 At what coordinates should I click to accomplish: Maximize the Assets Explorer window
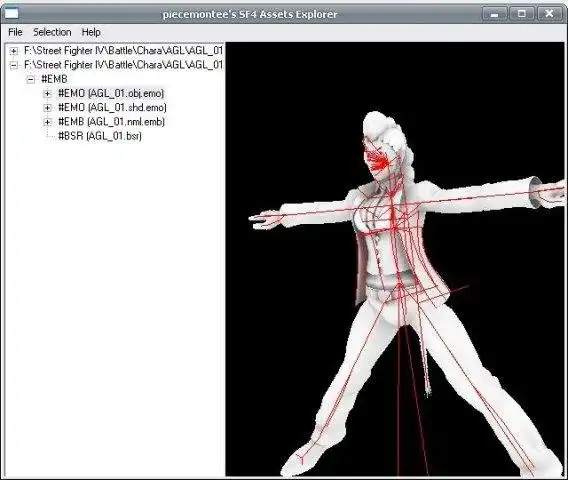(522, 14)
